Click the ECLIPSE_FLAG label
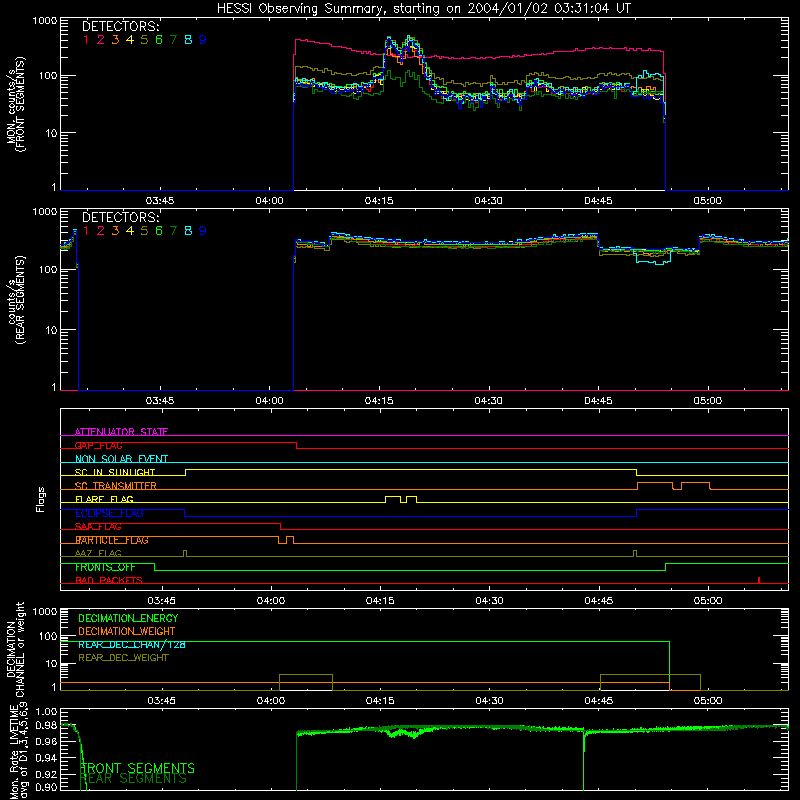Image resolution: width=800 pixels, height=800 pixels. (x=109, y=513)
